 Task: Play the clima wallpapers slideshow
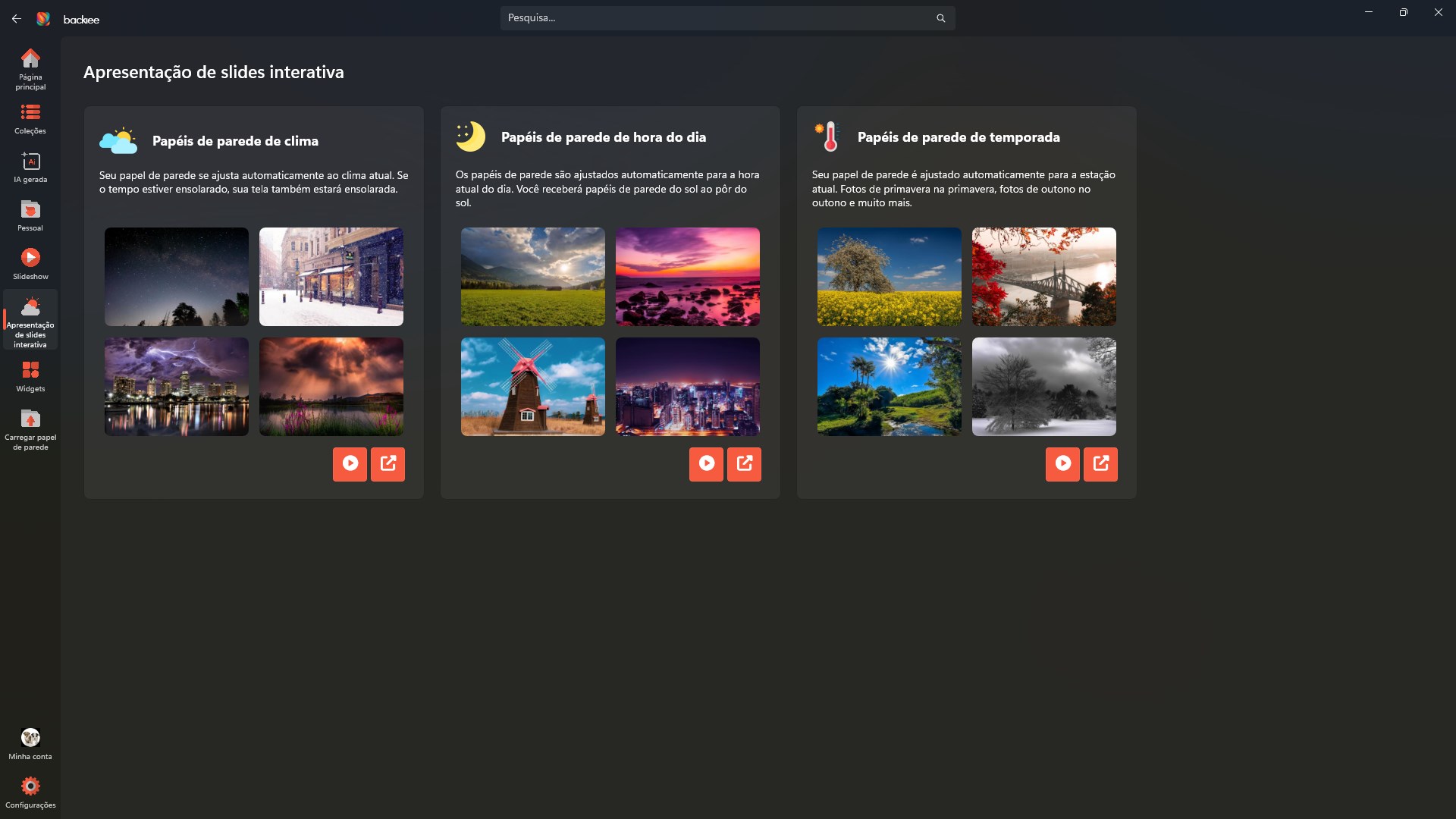click(350, 463)
